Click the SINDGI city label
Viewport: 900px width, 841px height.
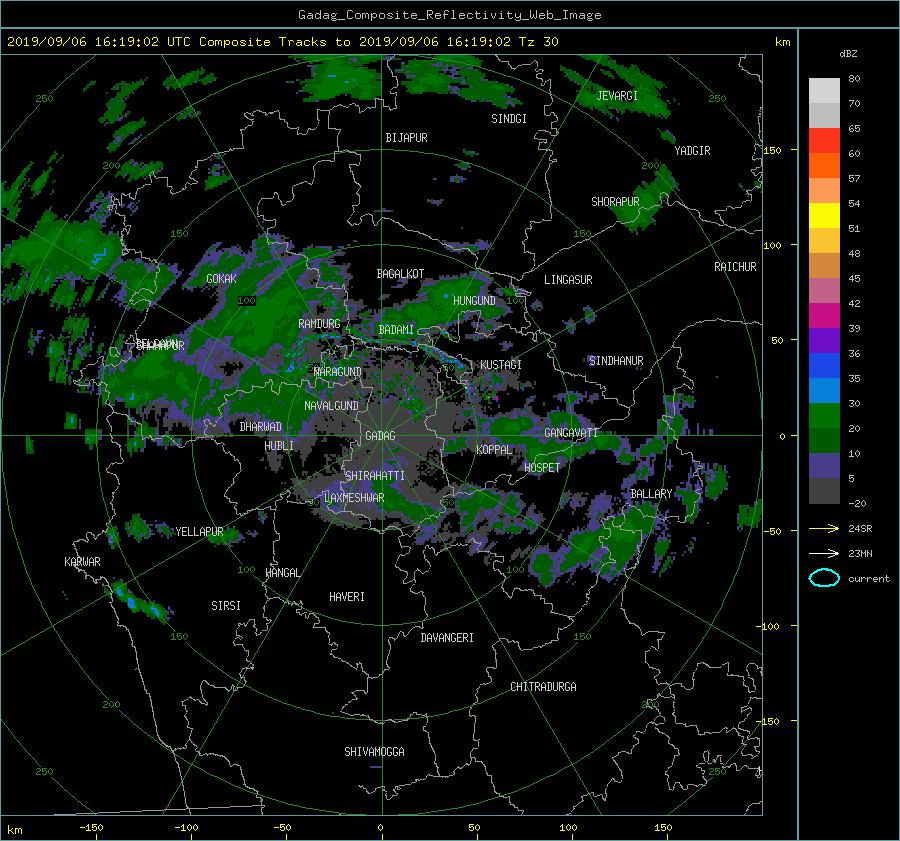[509, 119]
